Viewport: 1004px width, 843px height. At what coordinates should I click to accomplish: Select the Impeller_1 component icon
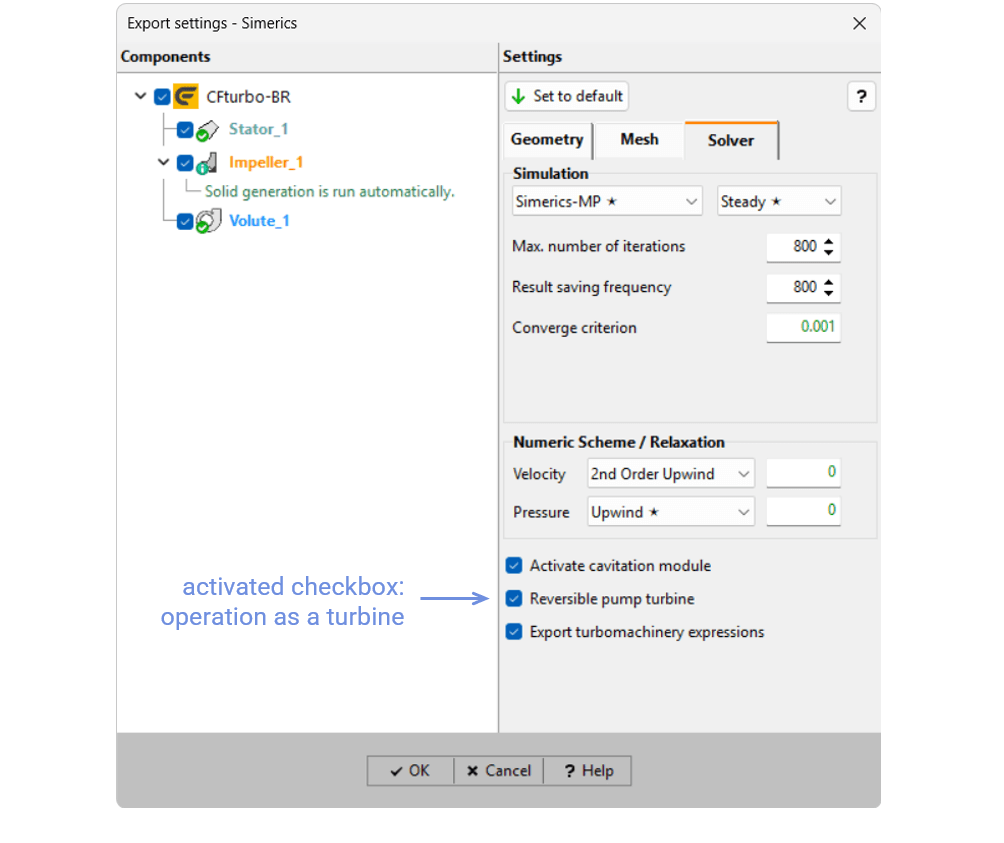pyautogui.click(x=207, y=163)
